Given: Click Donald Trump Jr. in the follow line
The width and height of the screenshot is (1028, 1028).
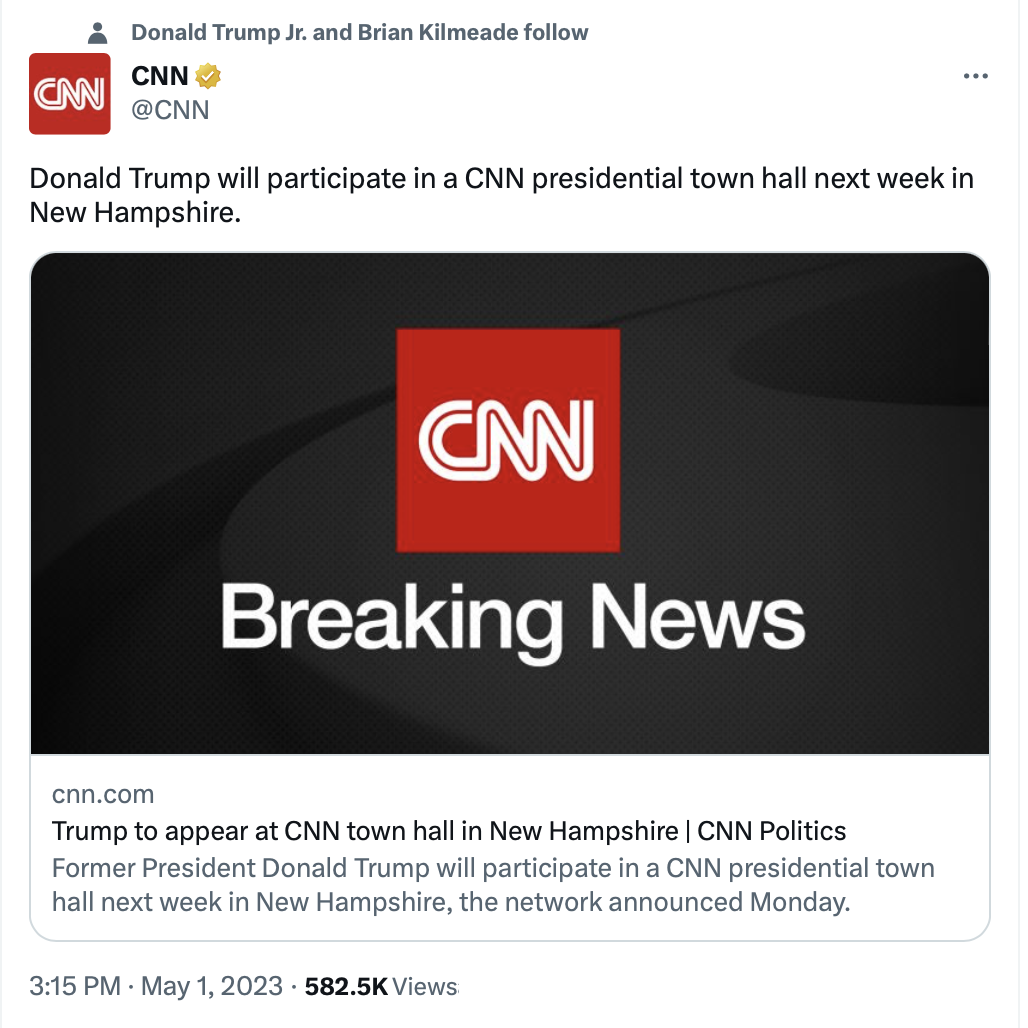Looking at the screenshot, I should [219, 32].
